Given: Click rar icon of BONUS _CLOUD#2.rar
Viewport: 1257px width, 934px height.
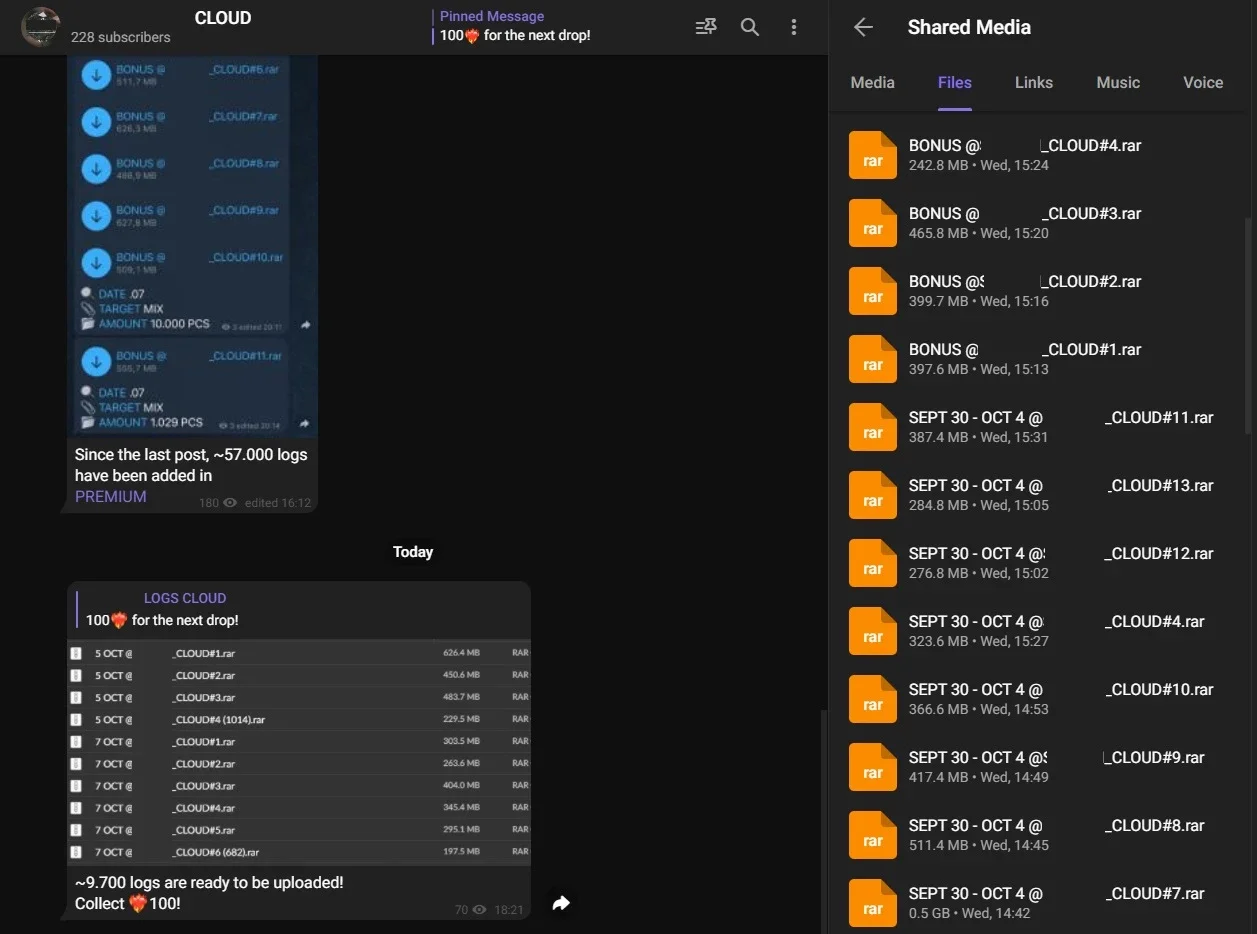Looking at the screenshot, I should pos(873,291).
